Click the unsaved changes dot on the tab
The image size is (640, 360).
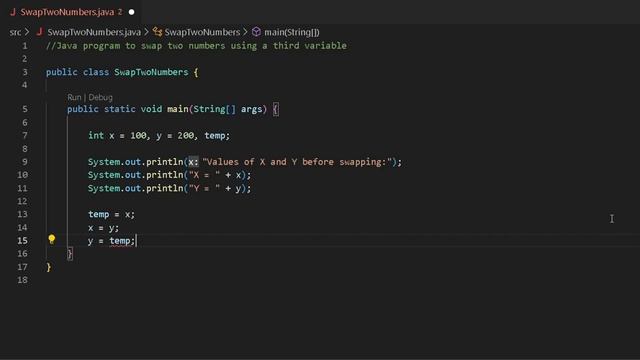pyautogui.click(x=131, y=12)
